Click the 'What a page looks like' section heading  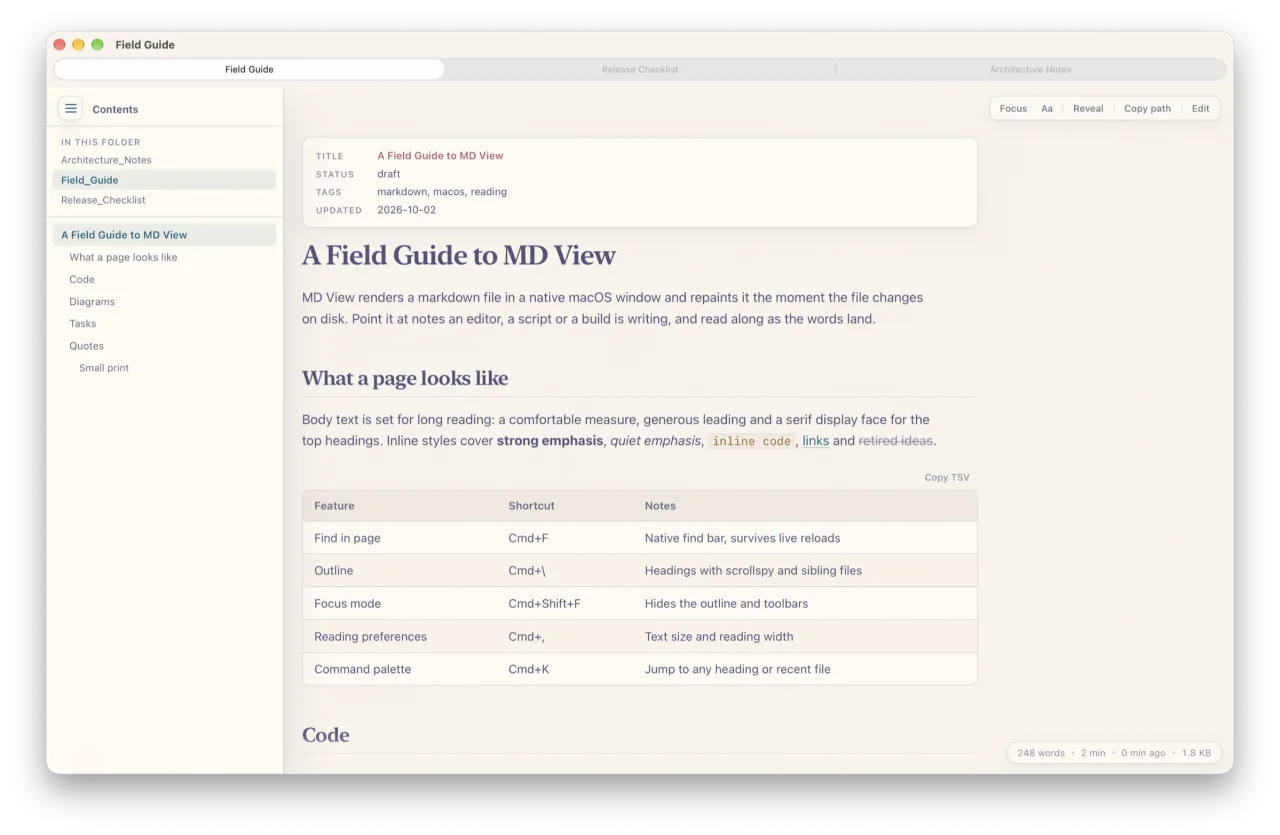(405, 378)
